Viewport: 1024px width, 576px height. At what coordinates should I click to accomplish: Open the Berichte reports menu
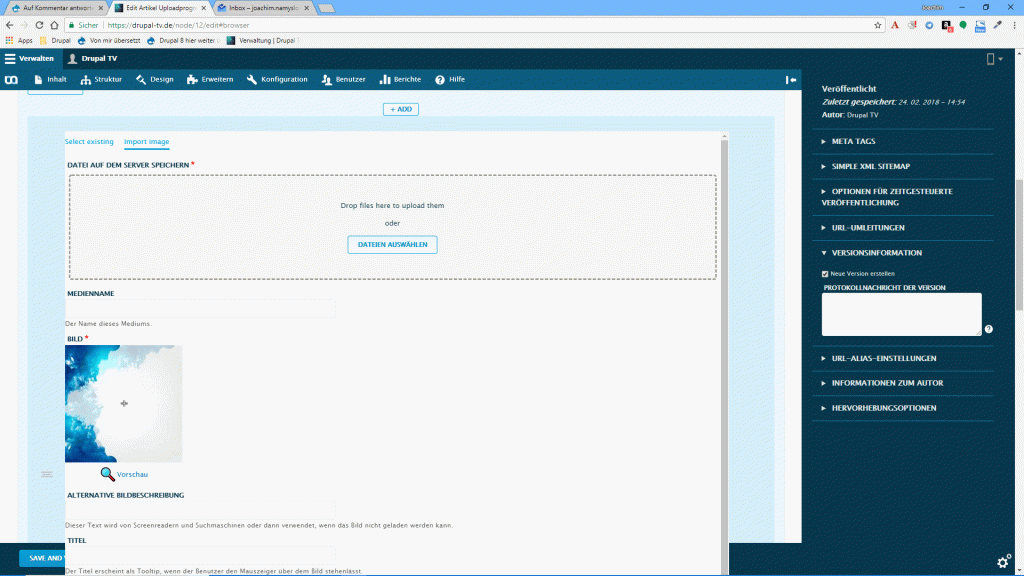(400, 79)
